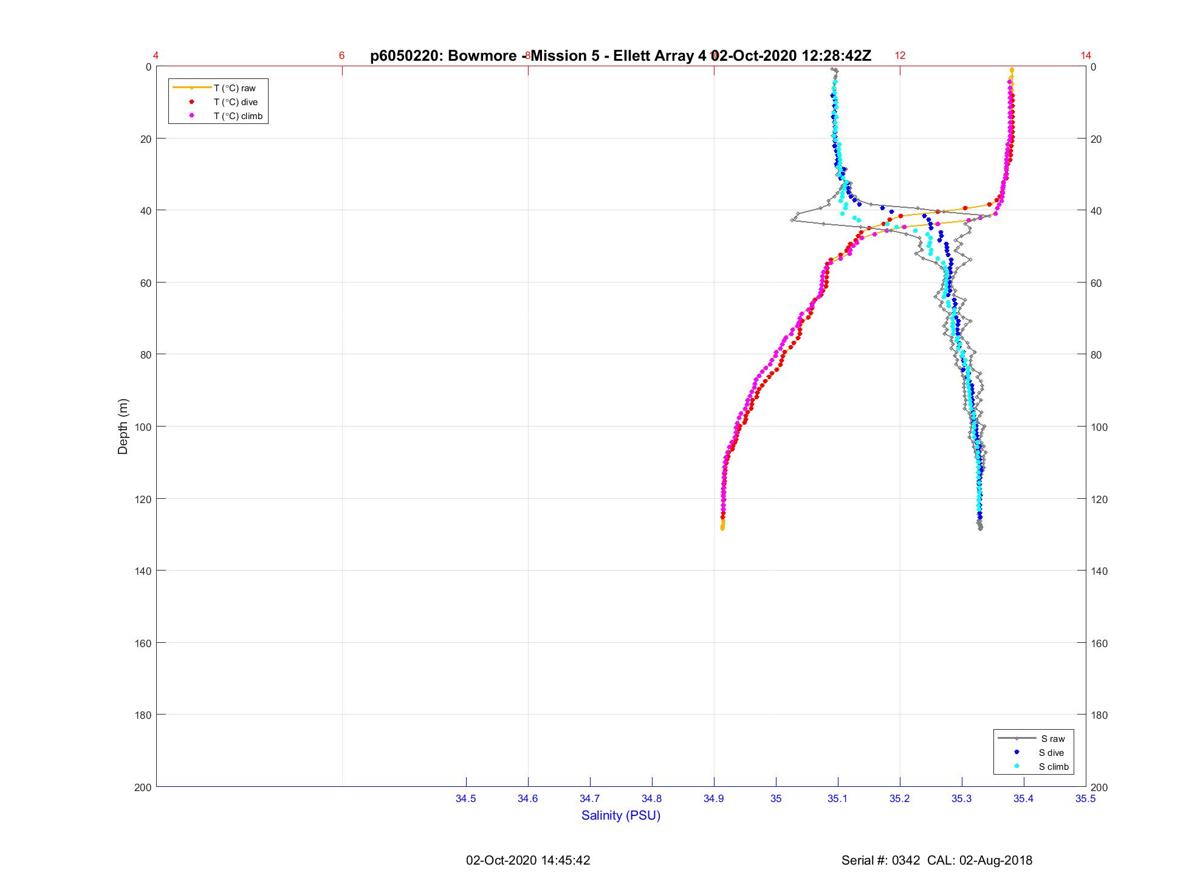Click salinity tick label '34.9'

tap(714, 799)
